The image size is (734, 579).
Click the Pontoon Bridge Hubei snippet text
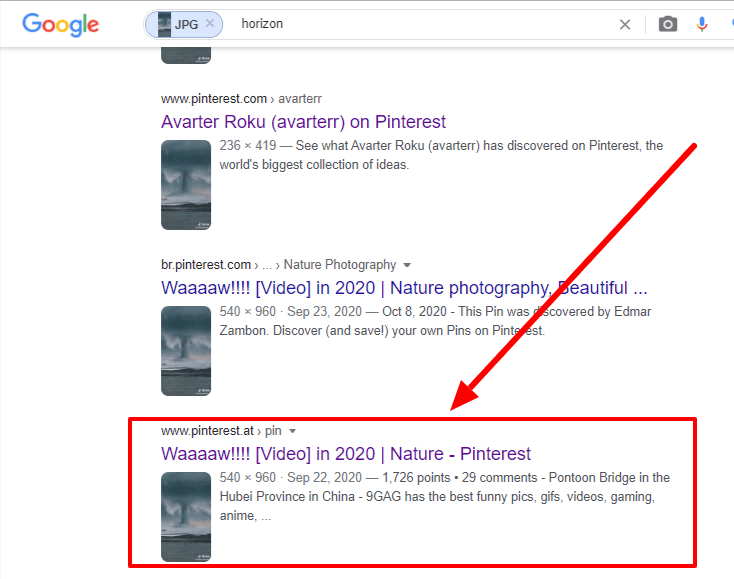click(445, 497)
